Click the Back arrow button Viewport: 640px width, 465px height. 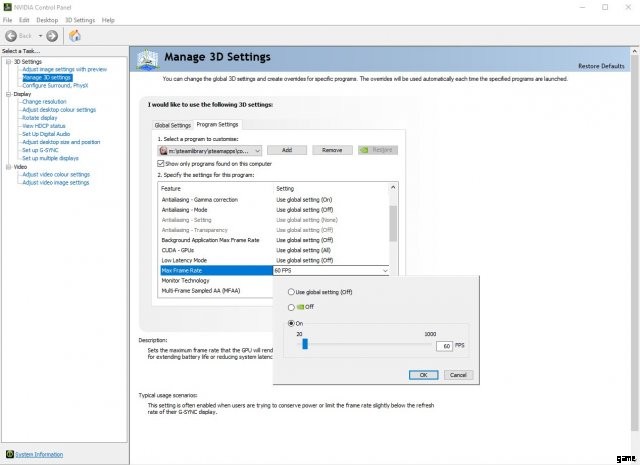11,35
